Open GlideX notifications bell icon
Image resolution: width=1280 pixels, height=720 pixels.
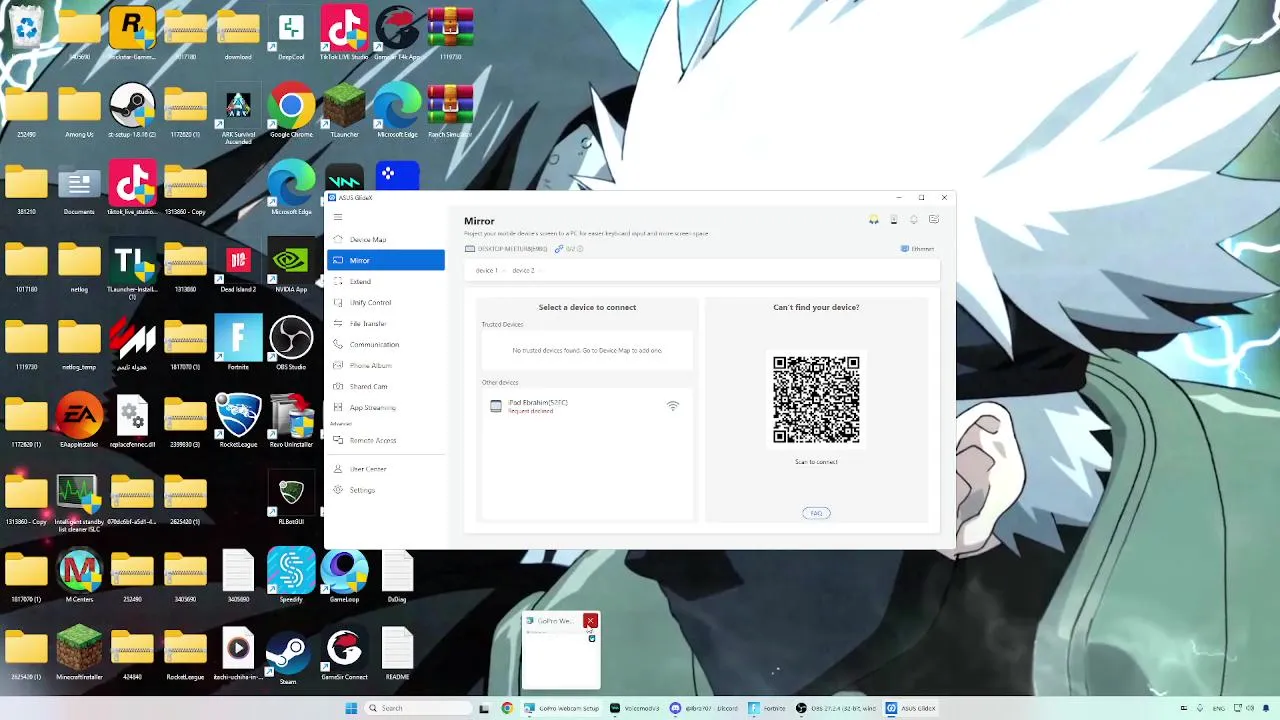pos(913,220)
